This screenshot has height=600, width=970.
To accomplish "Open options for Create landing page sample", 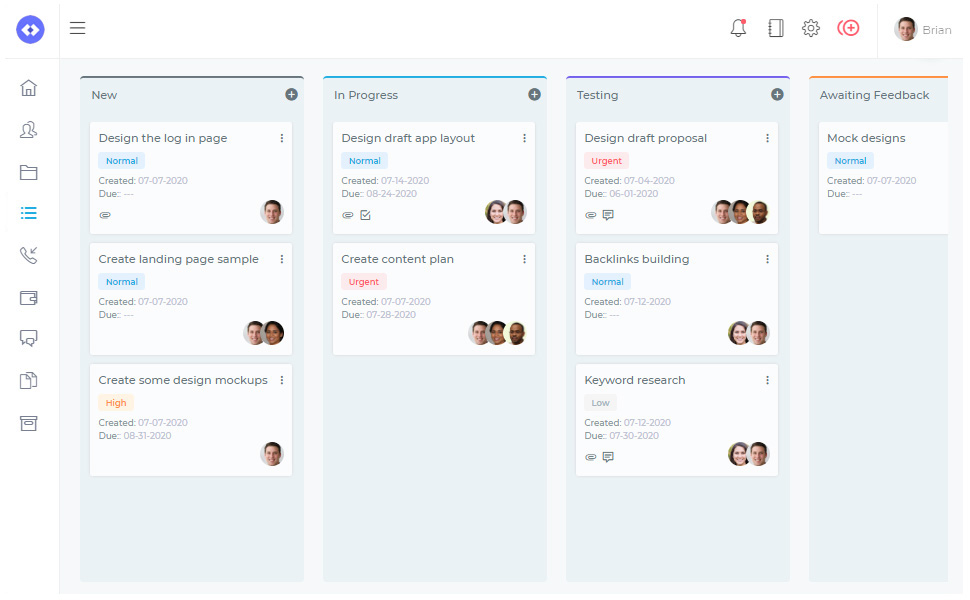I will [x=281, y=259].
